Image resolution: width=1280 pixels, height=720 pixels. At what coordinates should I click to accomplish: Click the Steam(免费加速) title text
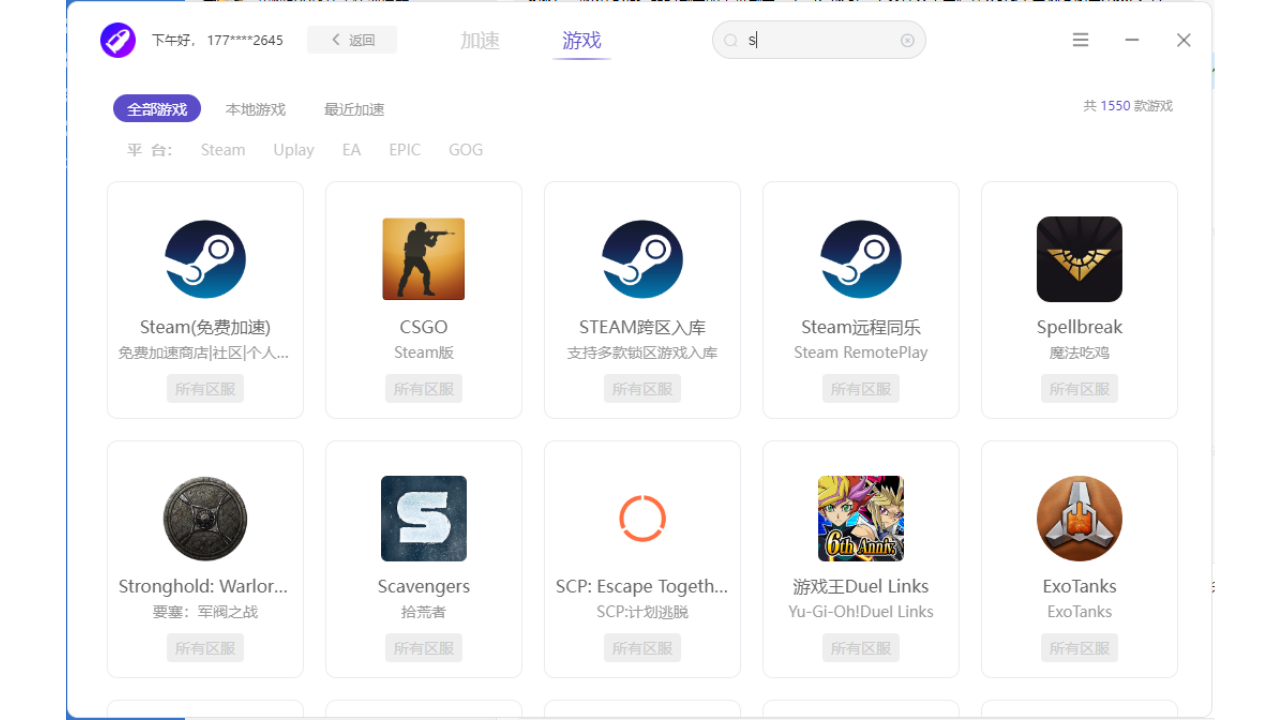click(x=205, y=327)
